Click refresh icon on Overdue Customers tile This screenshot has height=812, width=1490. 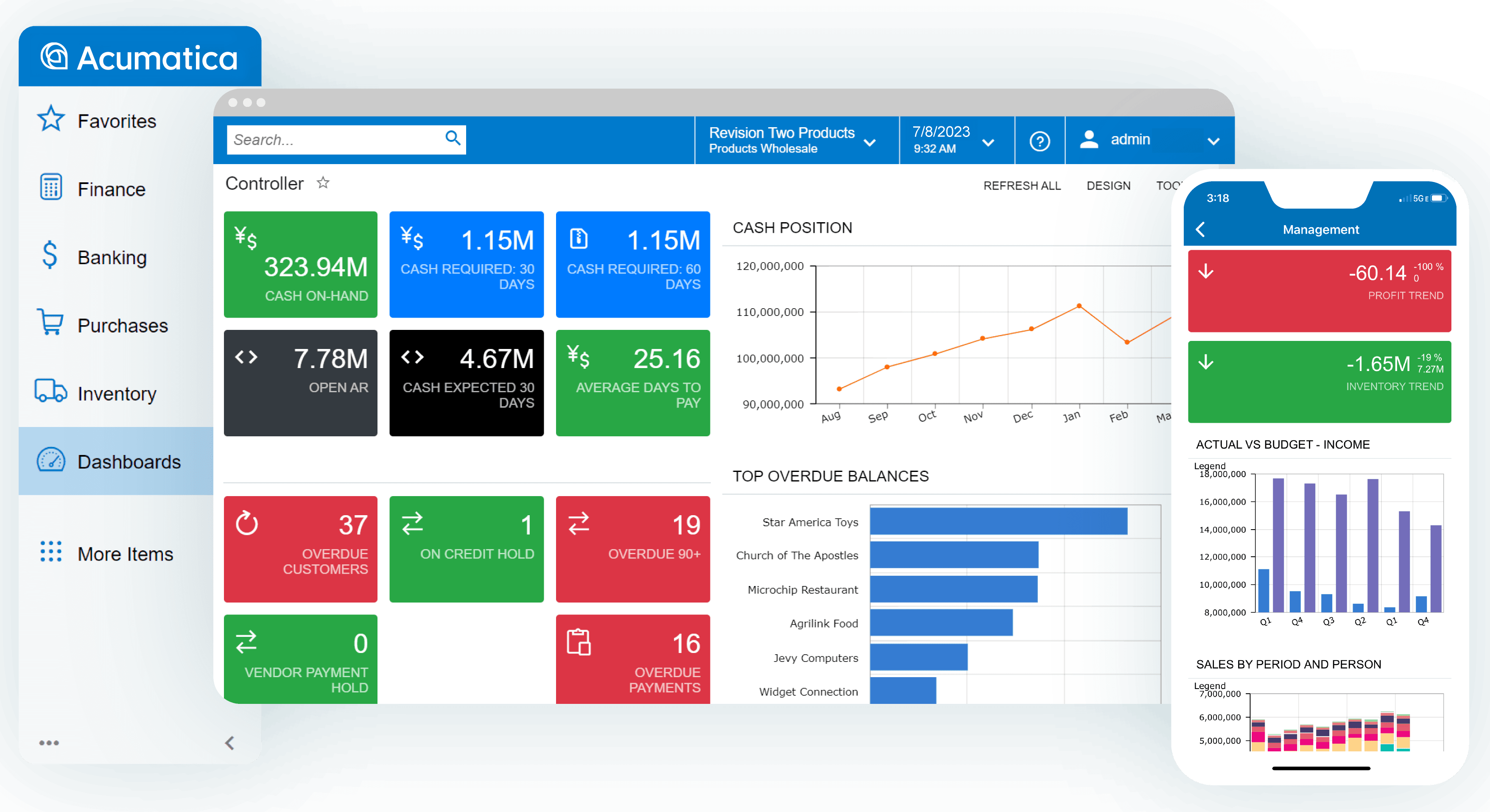247,523
